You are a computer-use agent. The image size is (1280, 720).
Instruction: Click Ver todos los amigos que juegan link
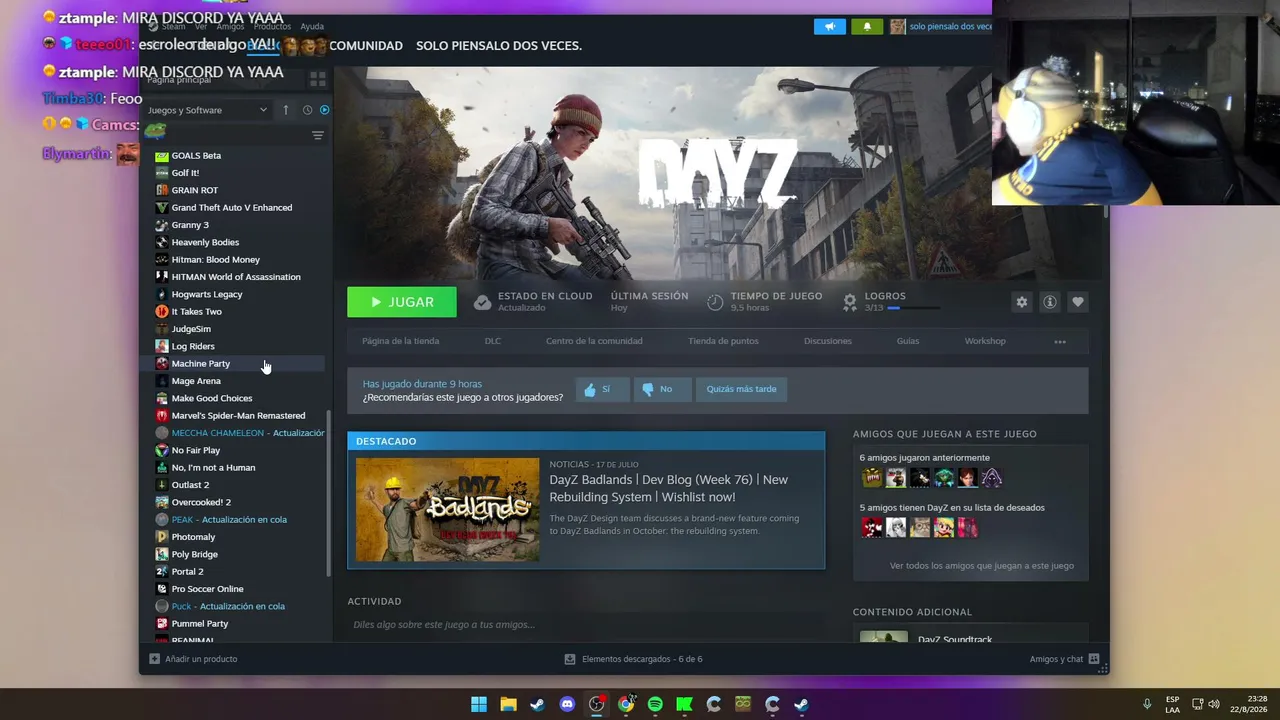click(x=982, y=566)
